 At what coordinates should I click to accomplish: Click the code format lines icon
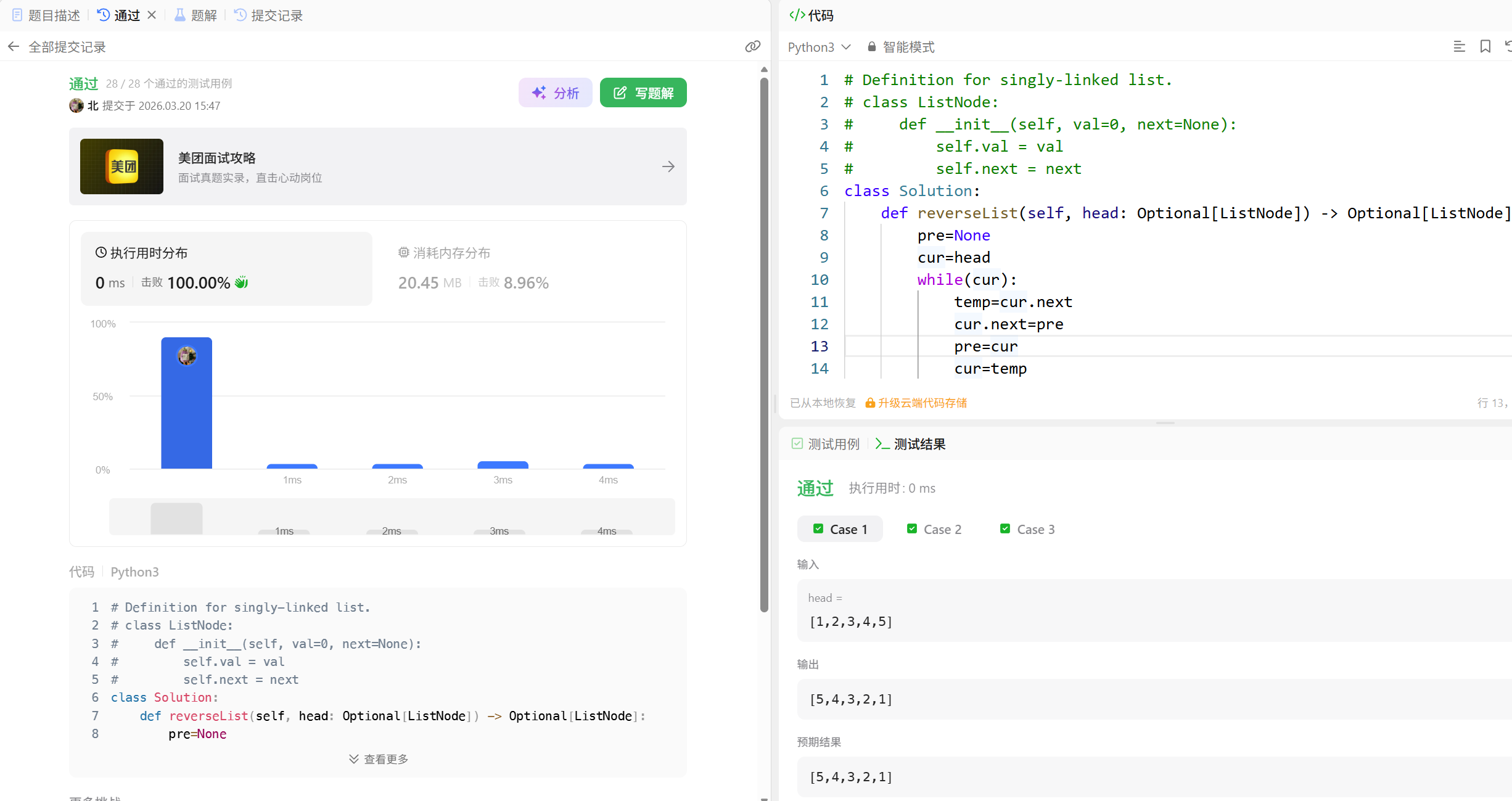pos(1459,47)
